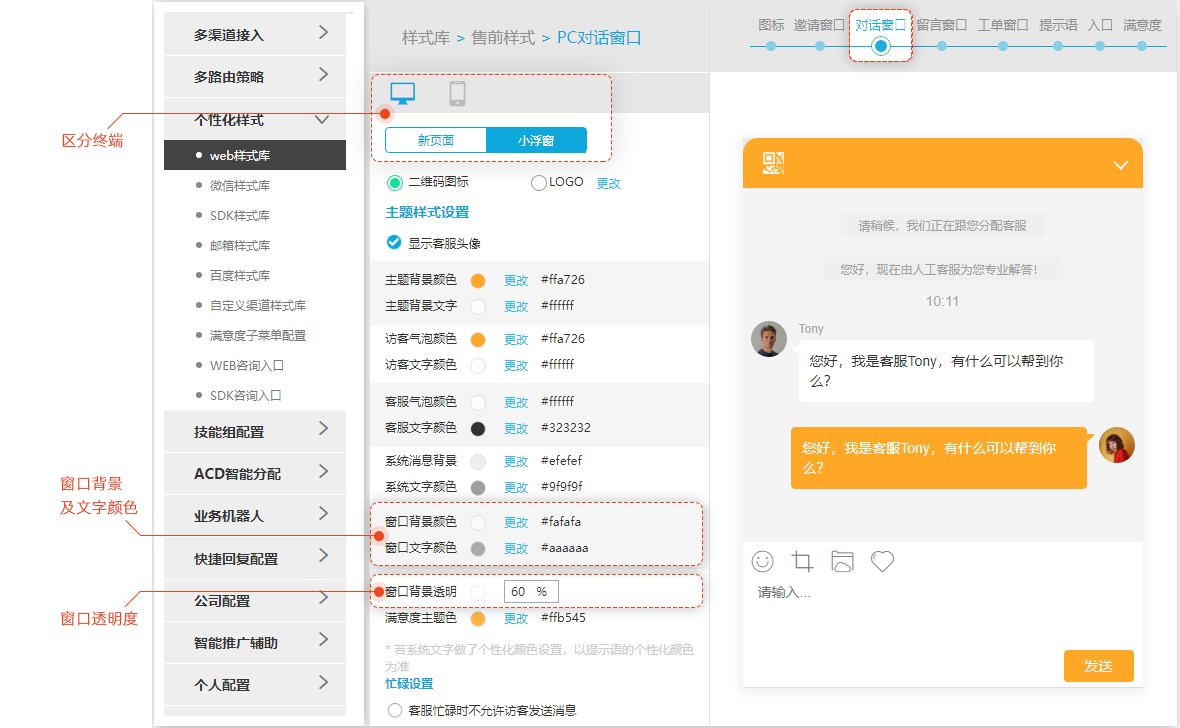Click the 发送 send button
Viewport: 1180px width, 728px height.
click(x=1098, y=666)
